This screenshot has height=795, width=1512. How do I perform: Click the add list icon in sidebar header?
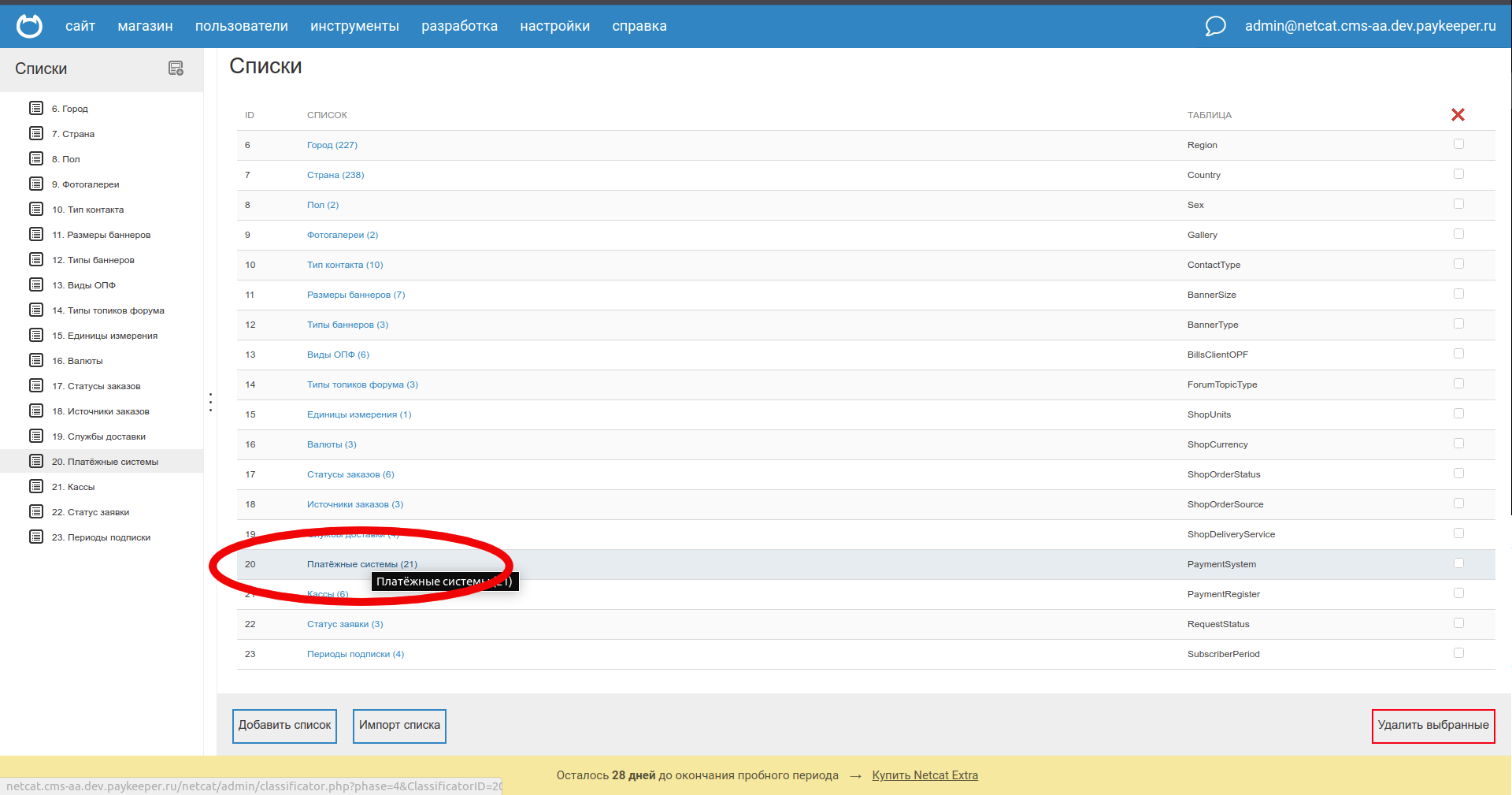coord(176,69)
